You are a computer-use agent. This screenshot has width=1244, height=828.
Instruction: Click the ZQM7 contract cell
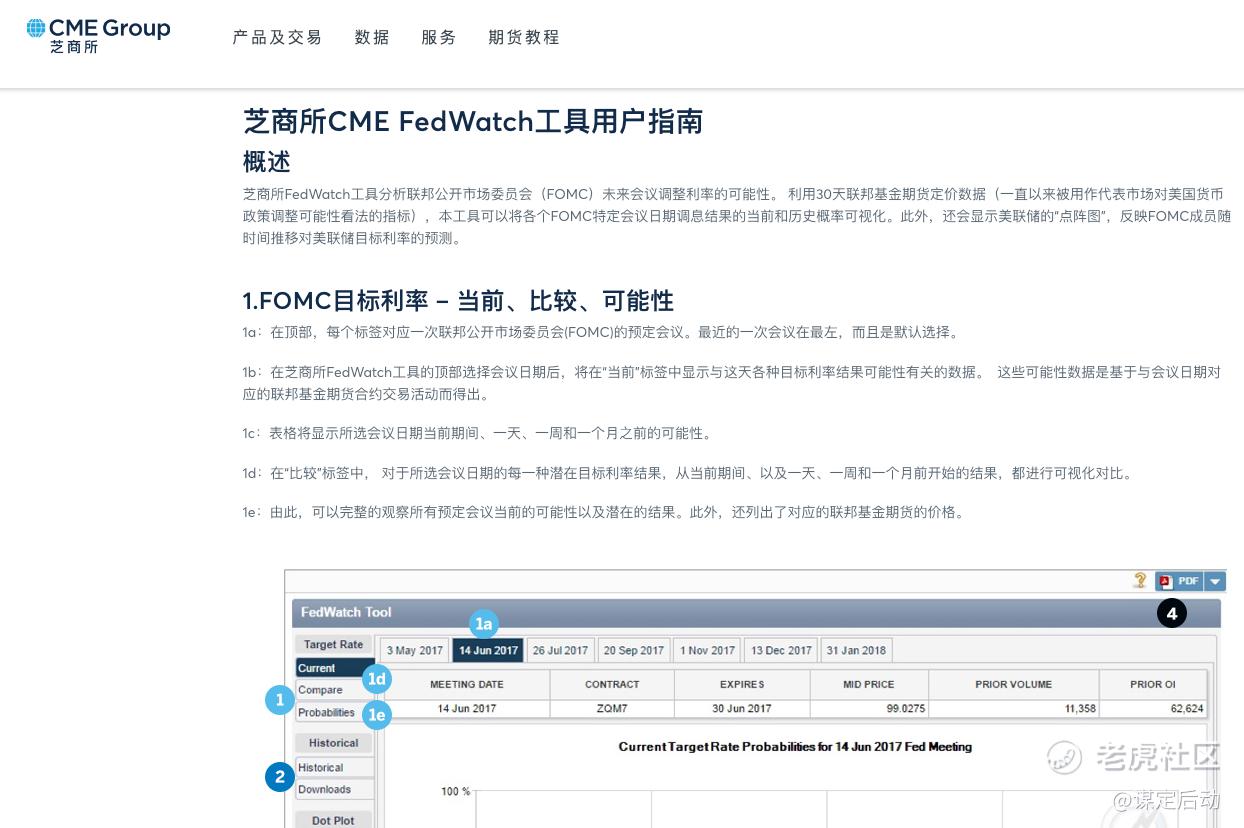pyautogui.click(x=612, y=708)
